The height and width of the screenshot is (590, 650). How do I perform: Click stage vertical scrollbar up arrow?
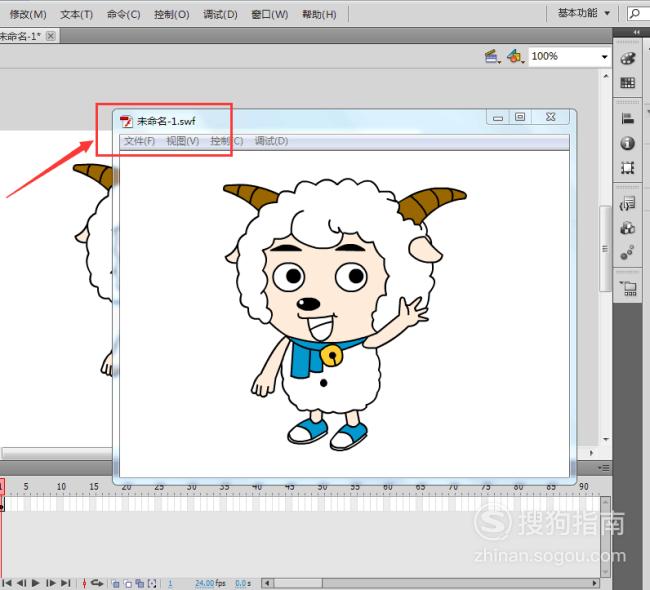pos(606,76)
